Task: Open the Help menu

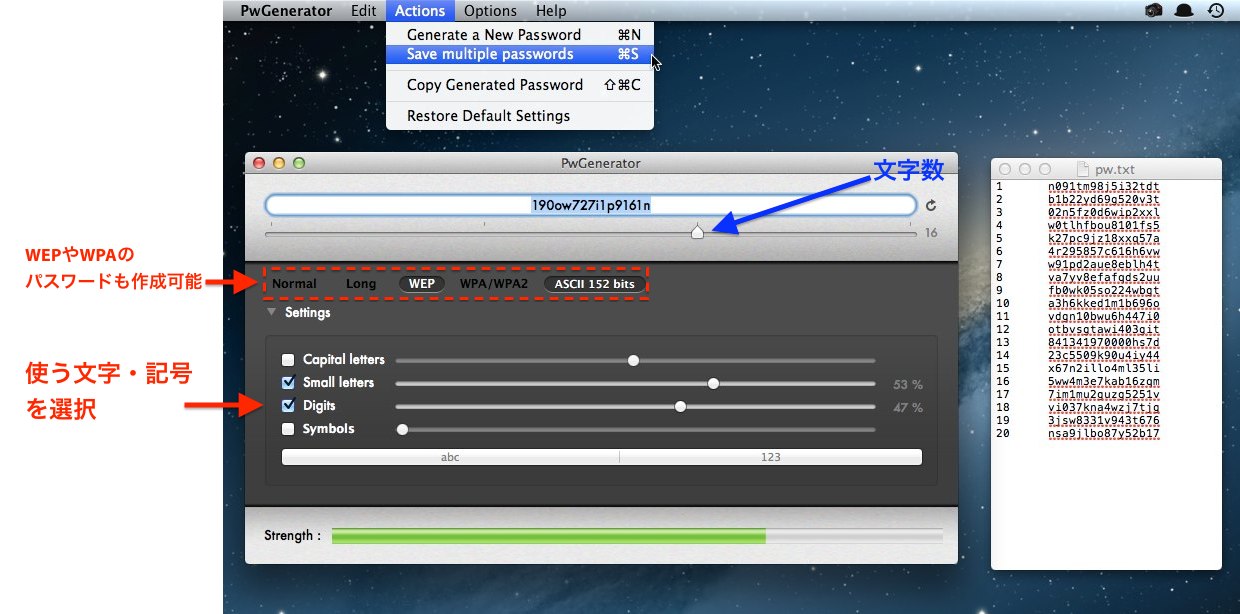Action: [551, 11]
